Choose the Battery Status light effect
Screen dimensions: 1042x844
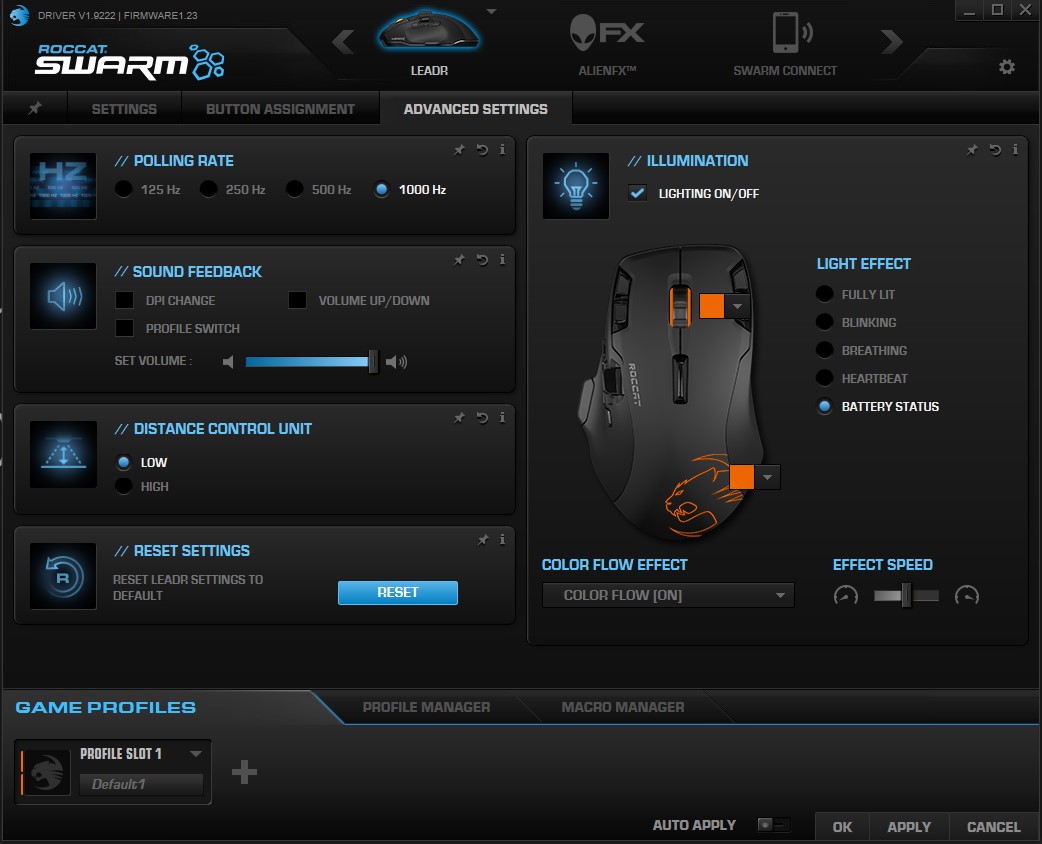pyautogui.click(x=825, y=407)
